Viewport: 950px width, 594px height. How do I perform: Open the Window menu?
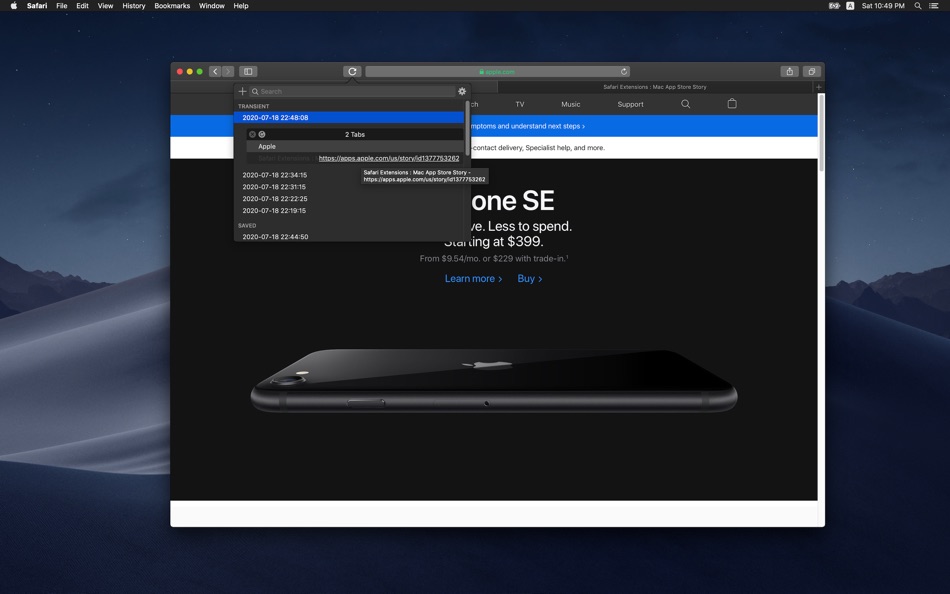(x=211, y=5)
